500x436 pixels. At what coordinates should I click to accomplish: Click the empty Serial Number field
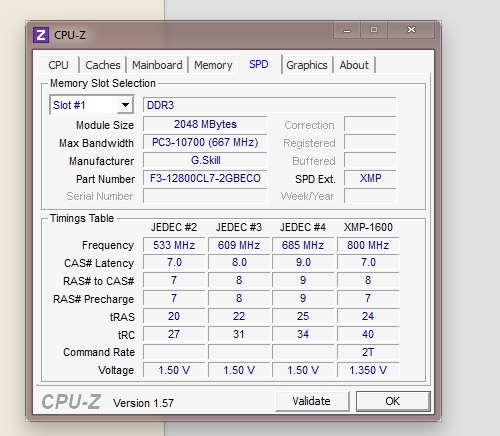click(x=205, y=196)
